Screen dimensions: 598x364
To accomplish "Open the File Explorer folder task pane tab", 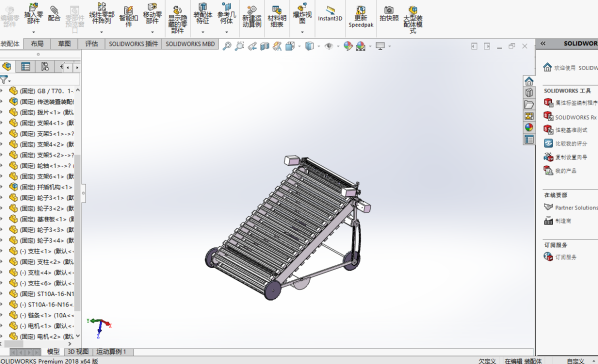I will point(529,104).
